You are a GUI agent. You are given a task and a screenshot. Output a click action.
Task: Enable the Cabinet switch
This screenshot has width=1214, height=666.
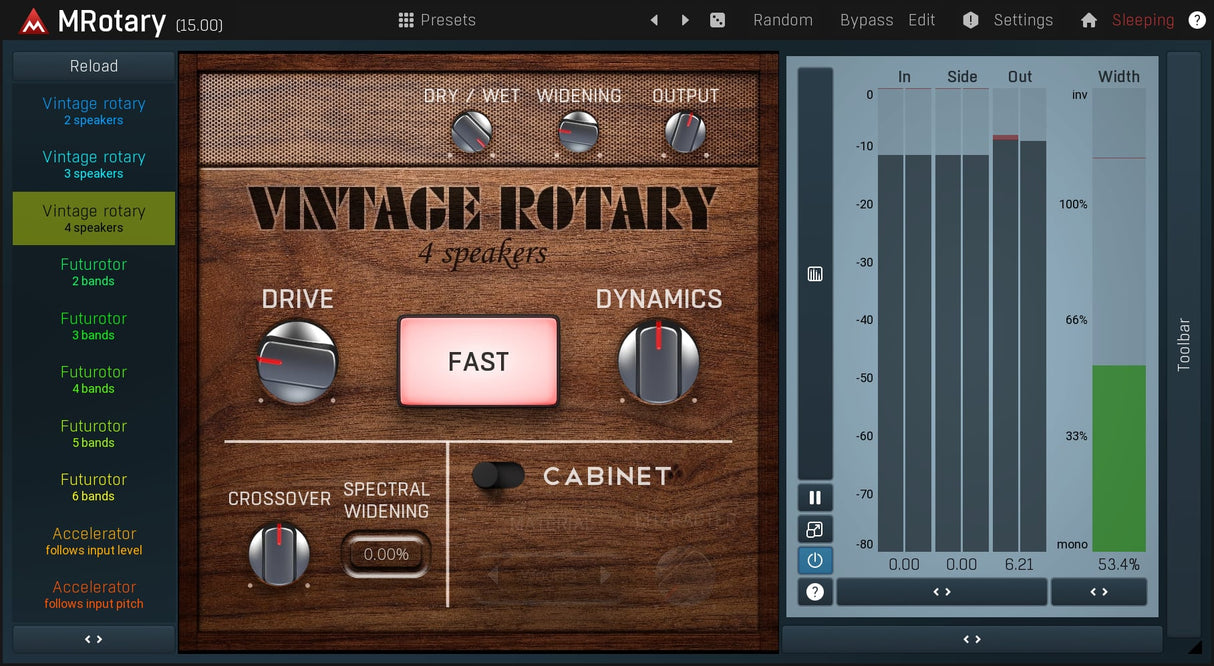point(498,476)
